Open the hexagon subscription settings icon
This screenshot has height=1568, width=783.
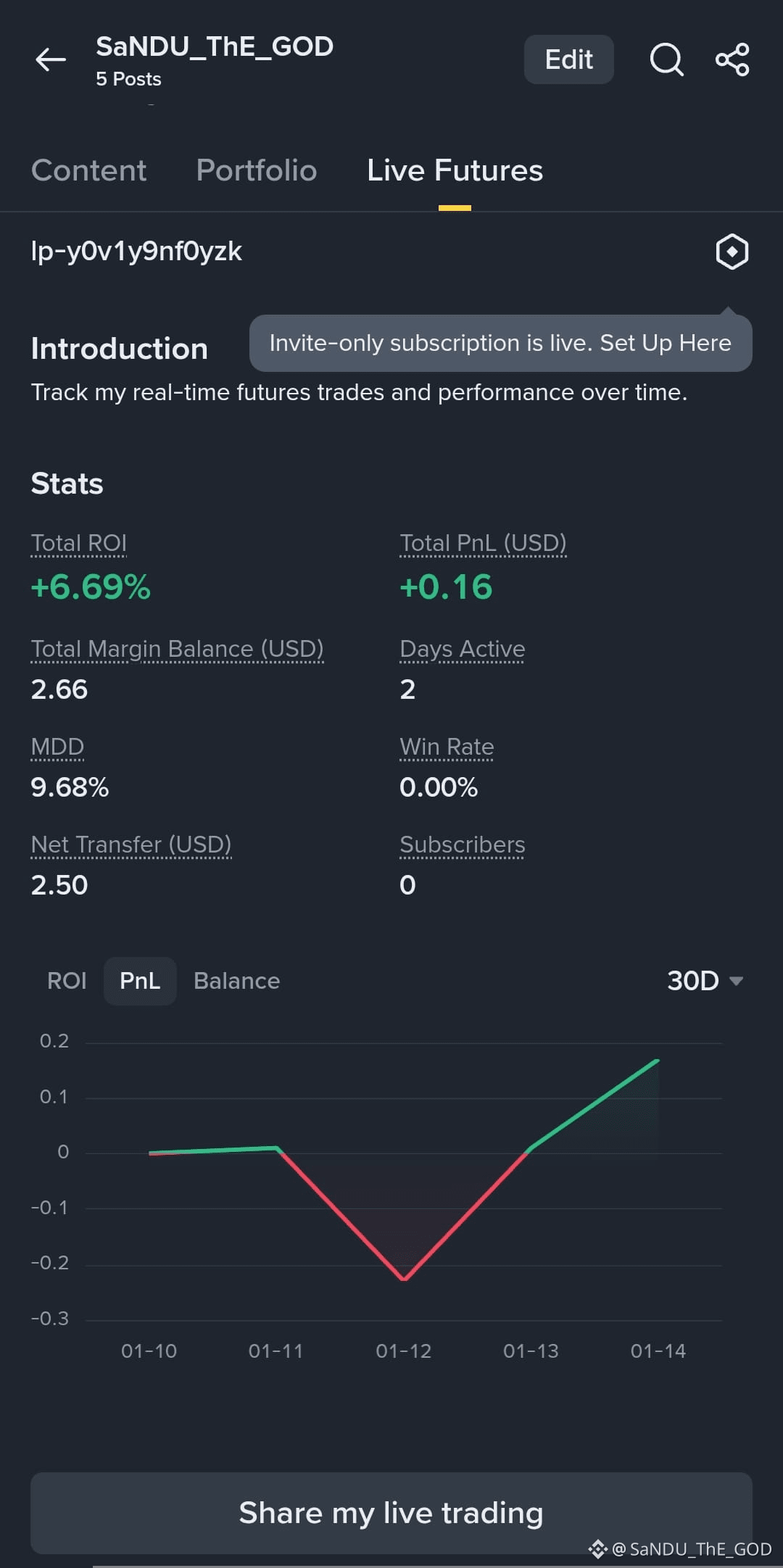(732, 252)
